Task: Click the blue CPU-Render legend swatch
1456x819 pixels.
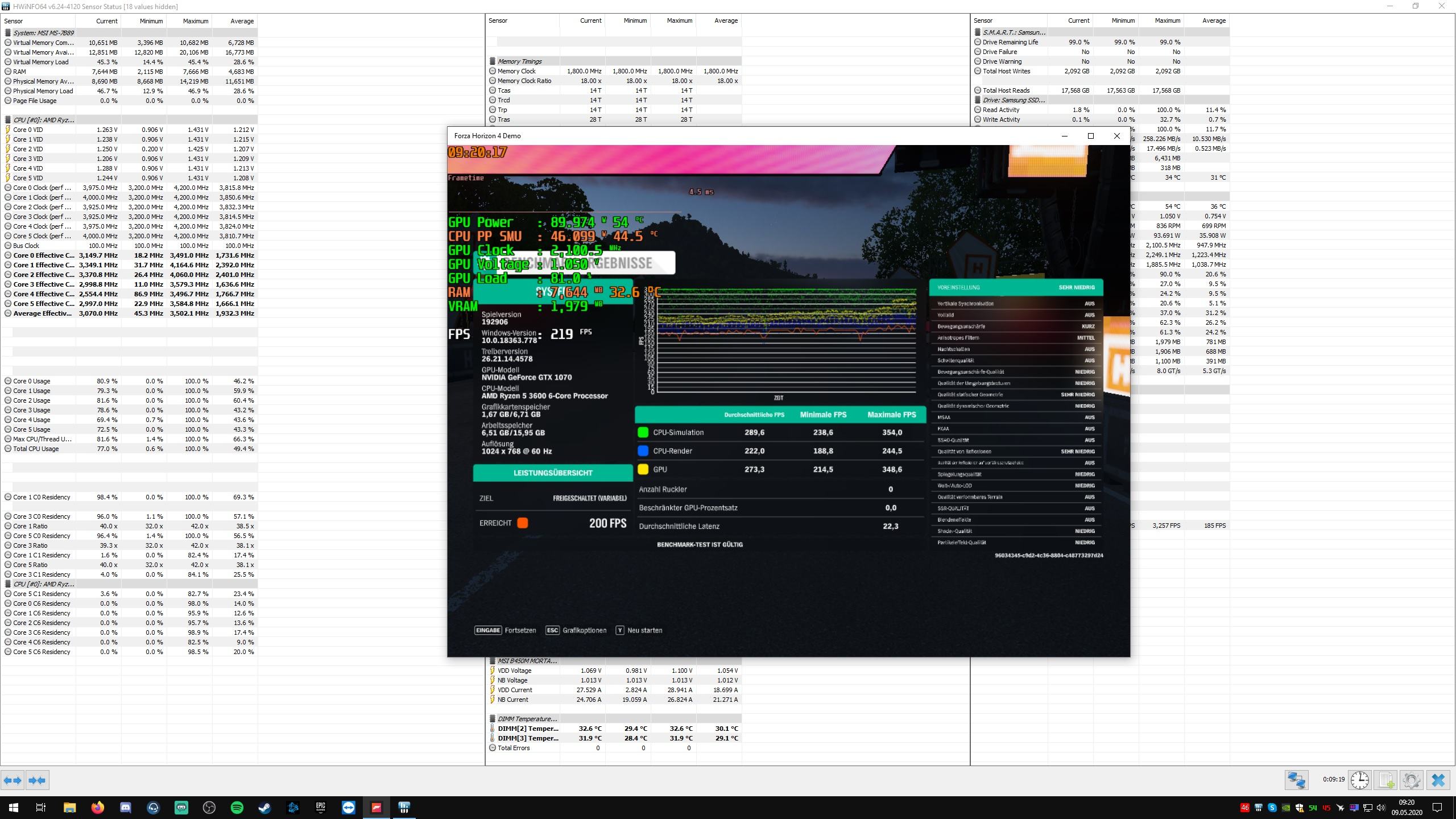Action: (643, 451)
